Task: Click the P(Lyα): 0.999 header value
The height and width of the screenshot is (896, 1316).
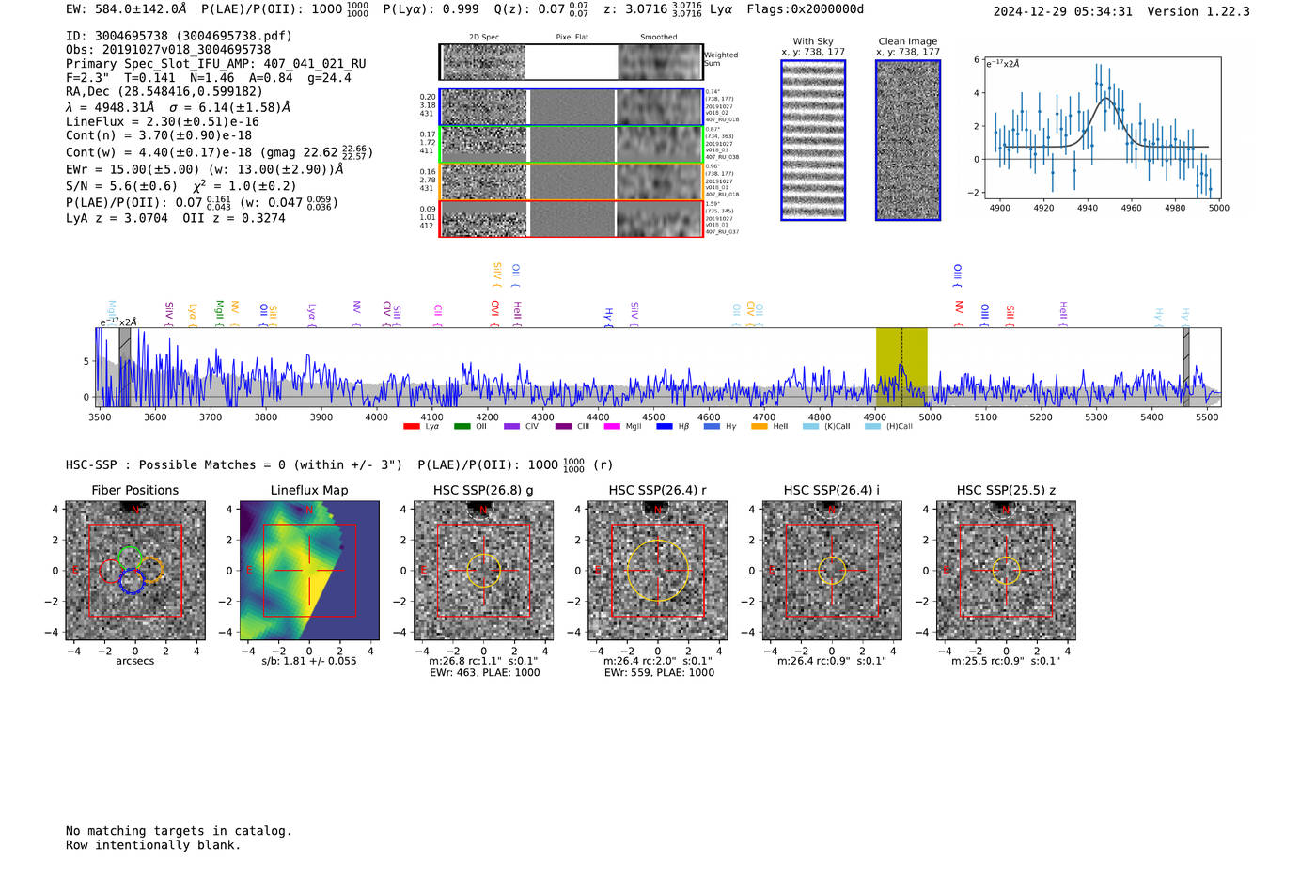Action: click(x=431, y=10)
